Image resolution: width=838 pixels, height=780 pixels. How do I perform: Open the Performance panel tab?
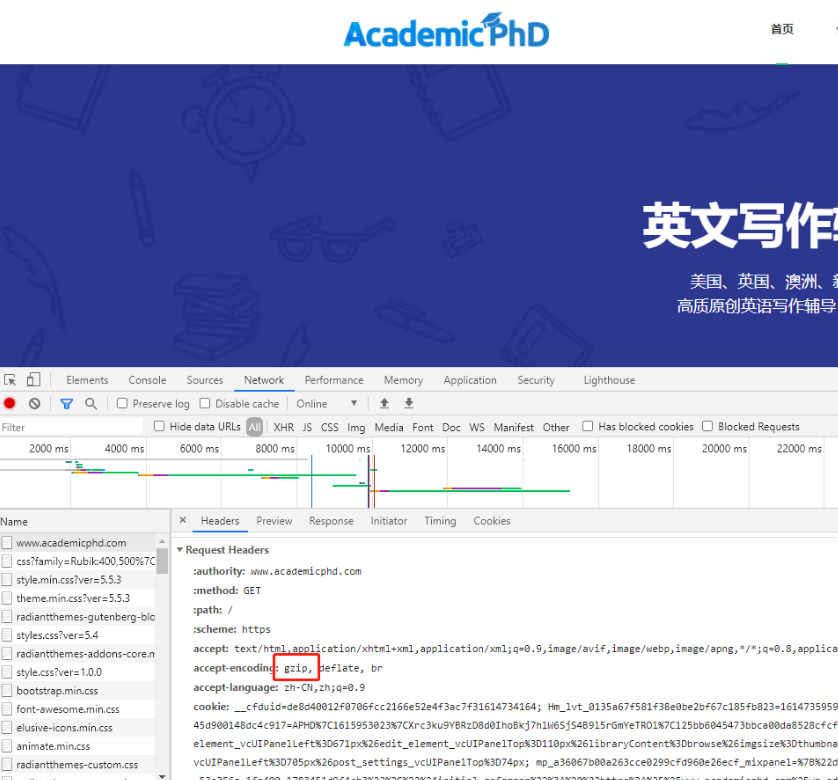[x=334, y=380]
